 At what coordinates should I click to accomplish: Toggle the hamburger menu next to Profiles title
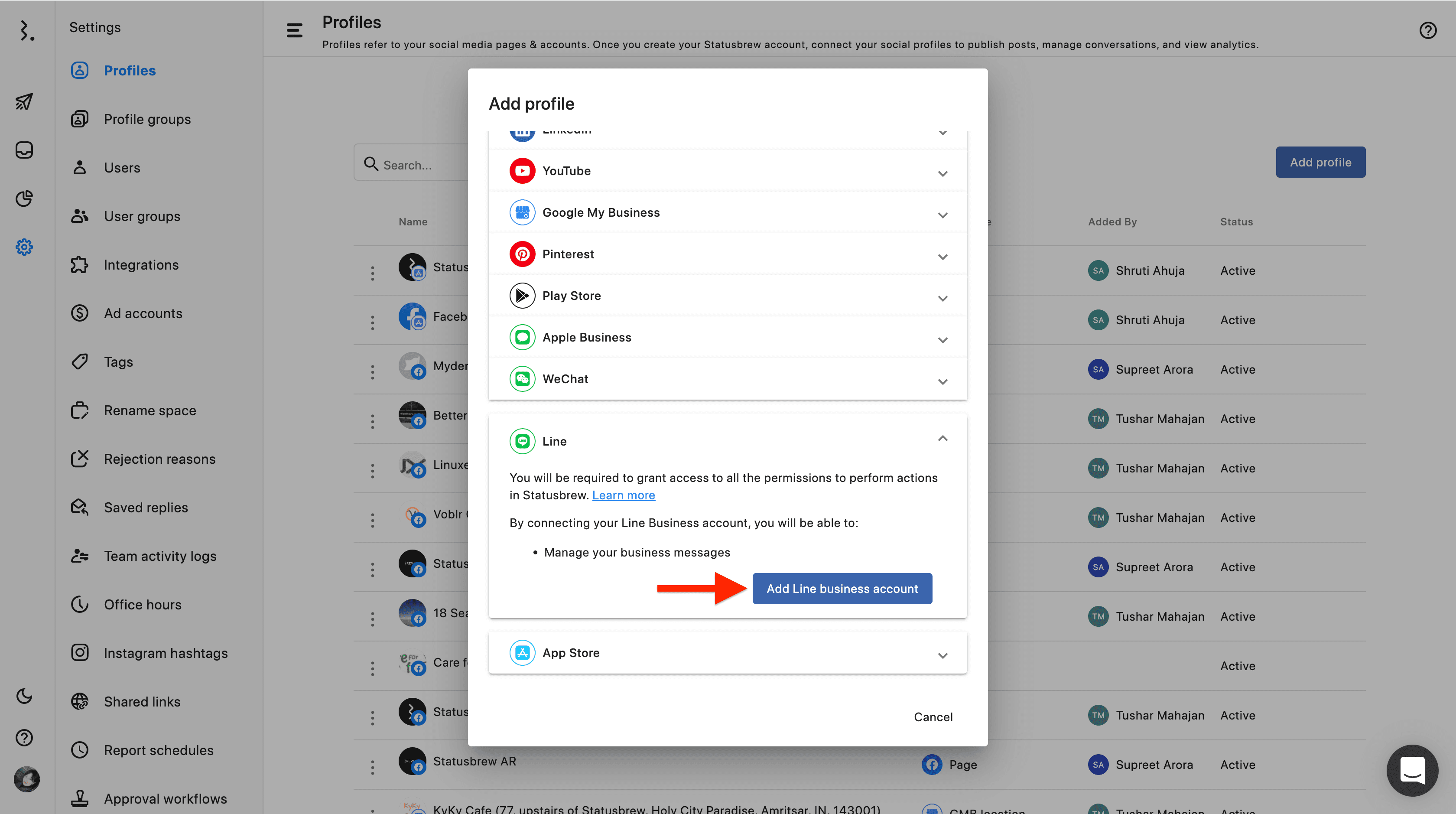[x=295, y=30]
